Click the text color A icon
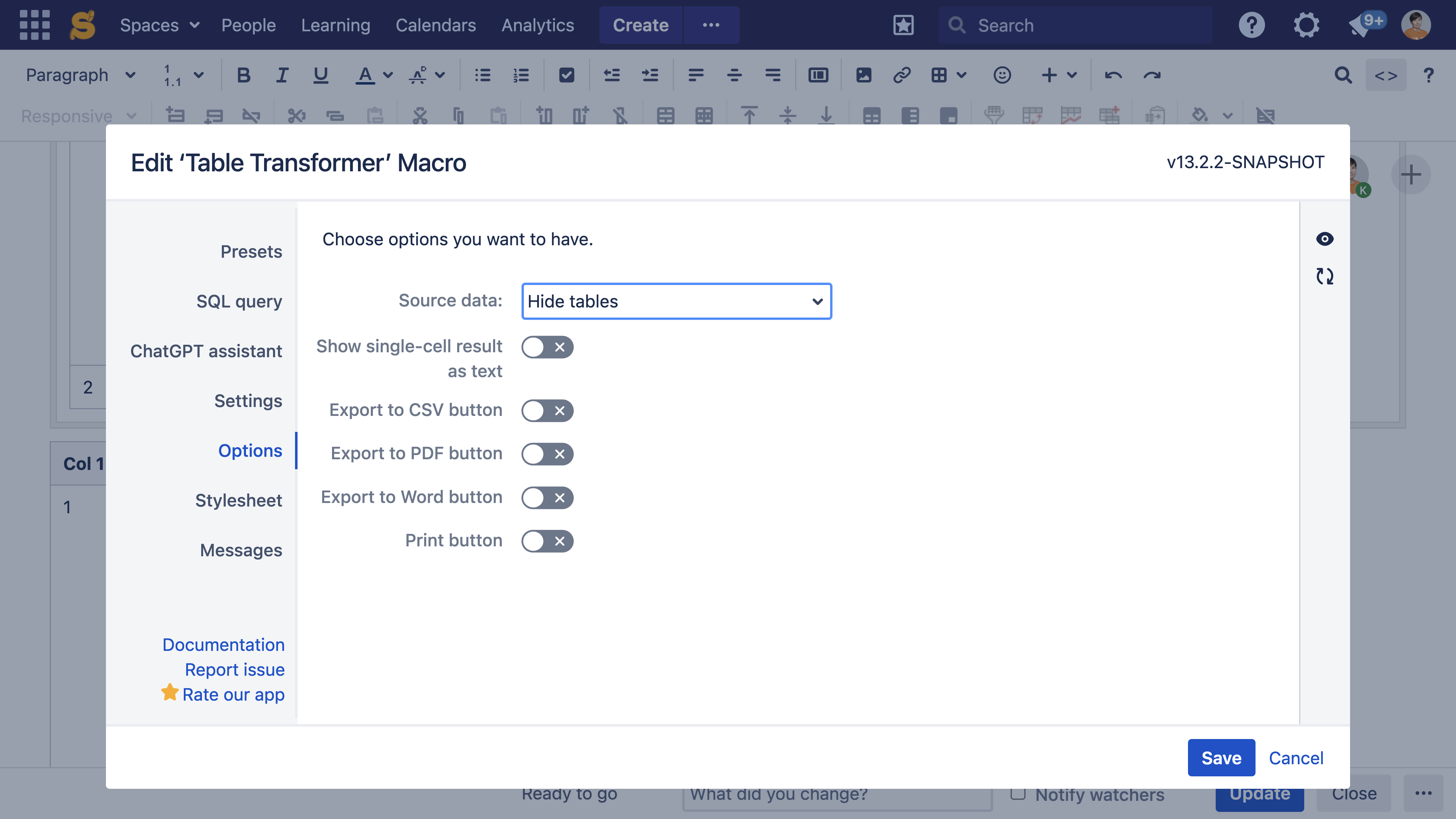 365,75
